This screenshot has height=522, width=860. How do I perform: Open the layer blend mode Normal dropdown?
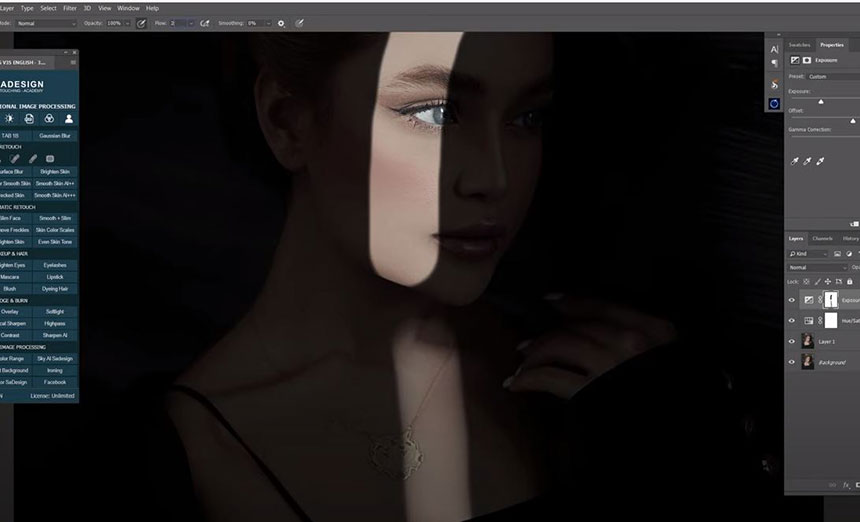click(x=818, y=268)
